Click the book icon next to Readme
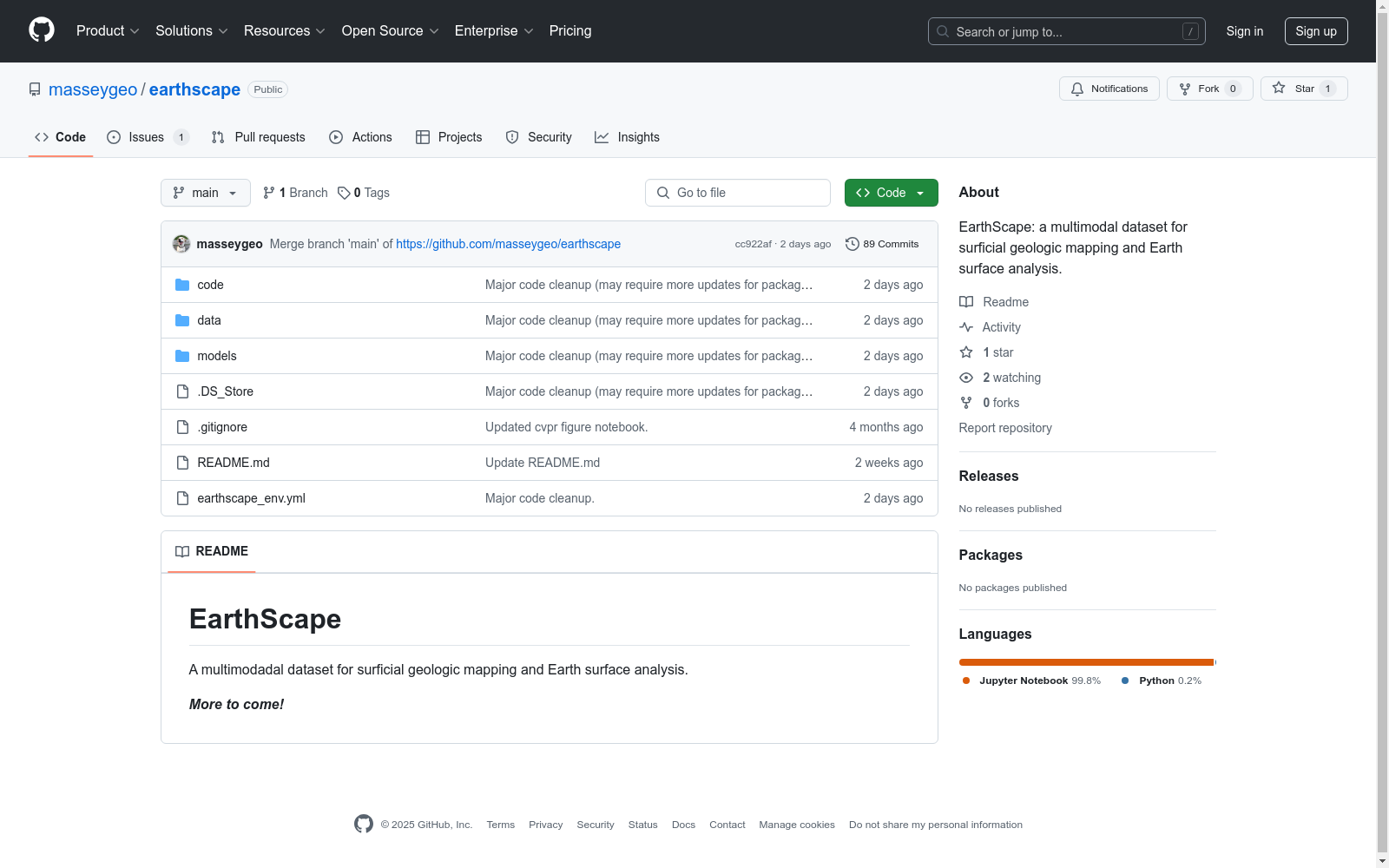Viewport: 1389px width, 868px height. (x=966, y=302)
